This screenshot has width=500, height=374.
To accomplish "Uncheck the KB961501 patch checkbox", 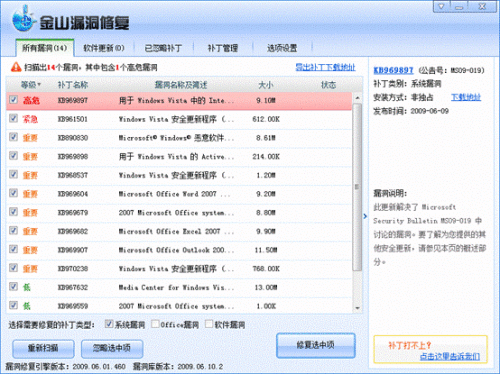I will point(13,118).
